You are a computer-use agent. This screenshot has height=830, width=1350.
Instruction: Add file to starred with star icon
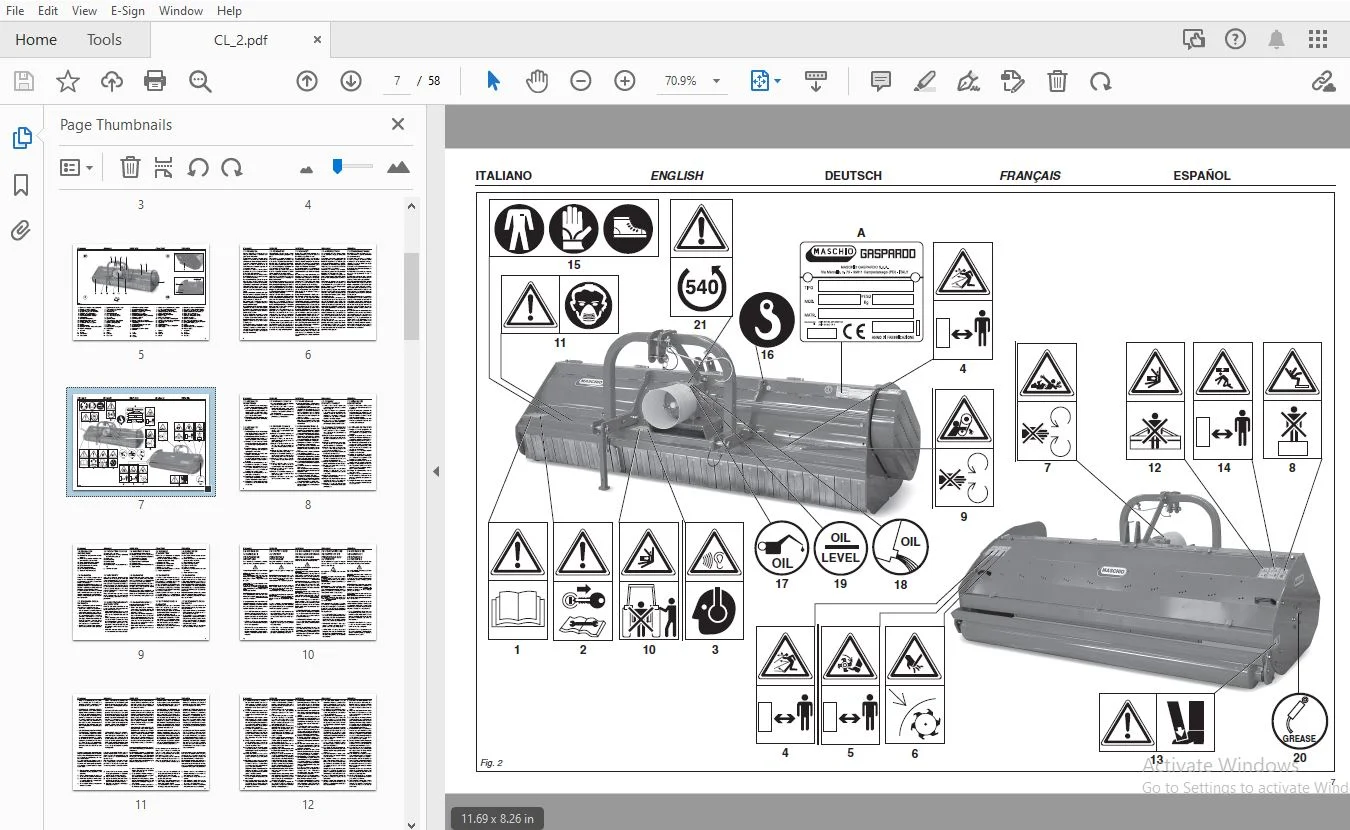[x=68, y=81]
